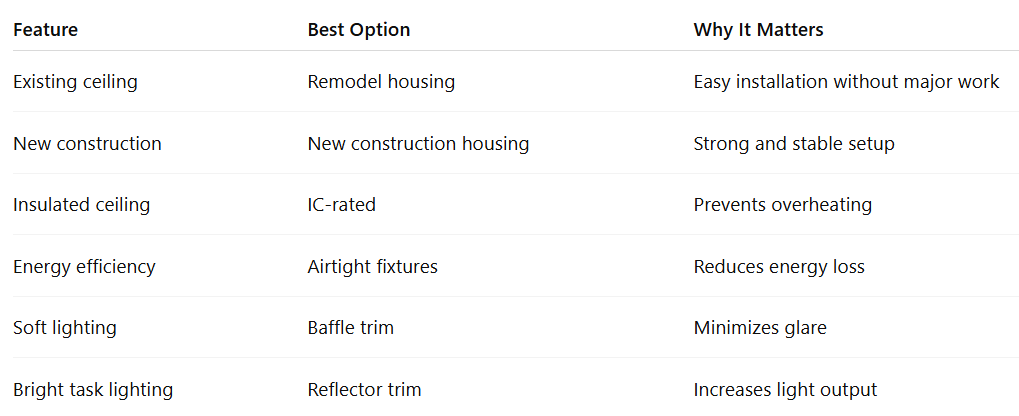Viewport: 1019px width, 416px height.
Task: Select the Existing ceiling cell
Action: click(75, 82)
